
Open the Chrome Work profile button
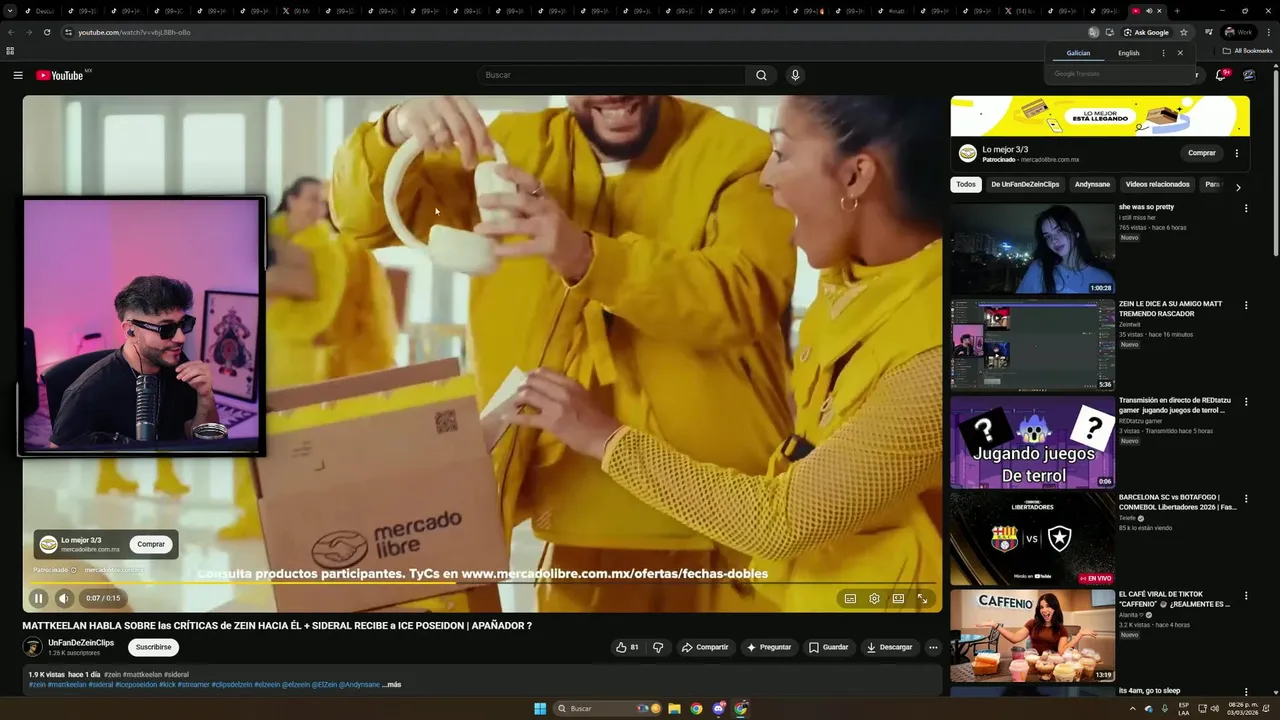point(1238,32)
